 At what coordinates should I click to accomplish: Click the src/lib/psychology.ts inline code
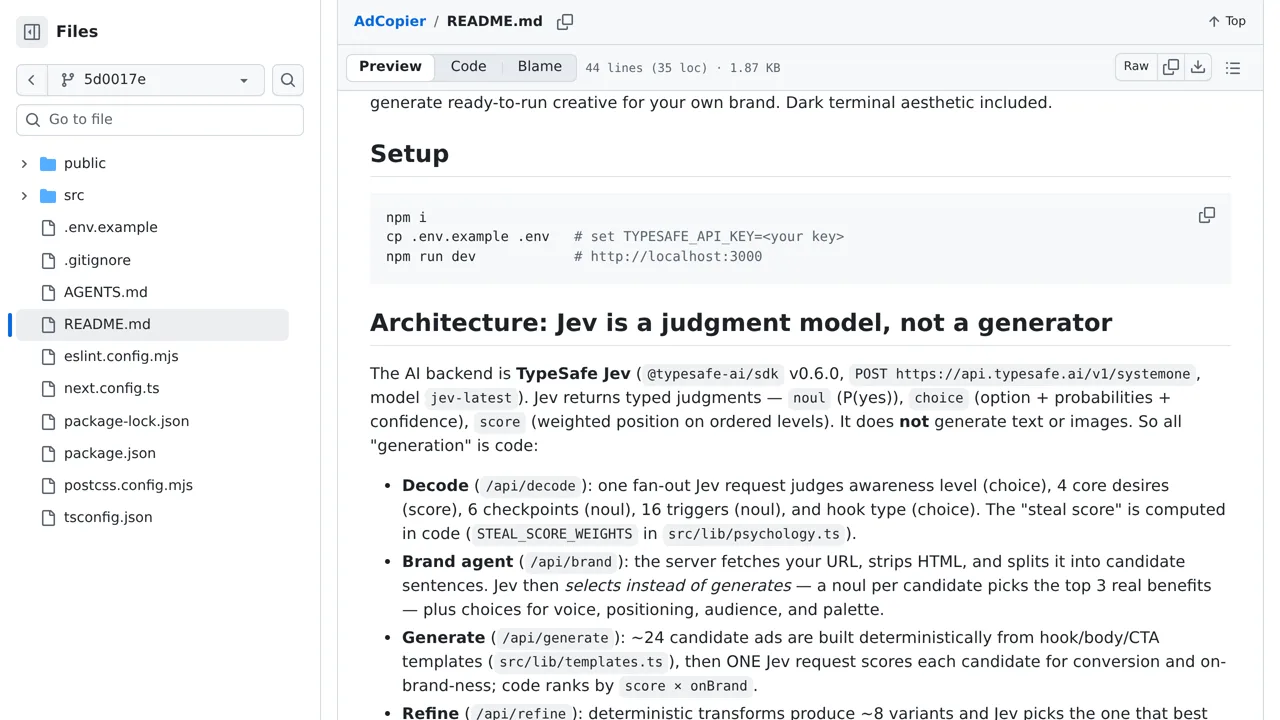754,534
